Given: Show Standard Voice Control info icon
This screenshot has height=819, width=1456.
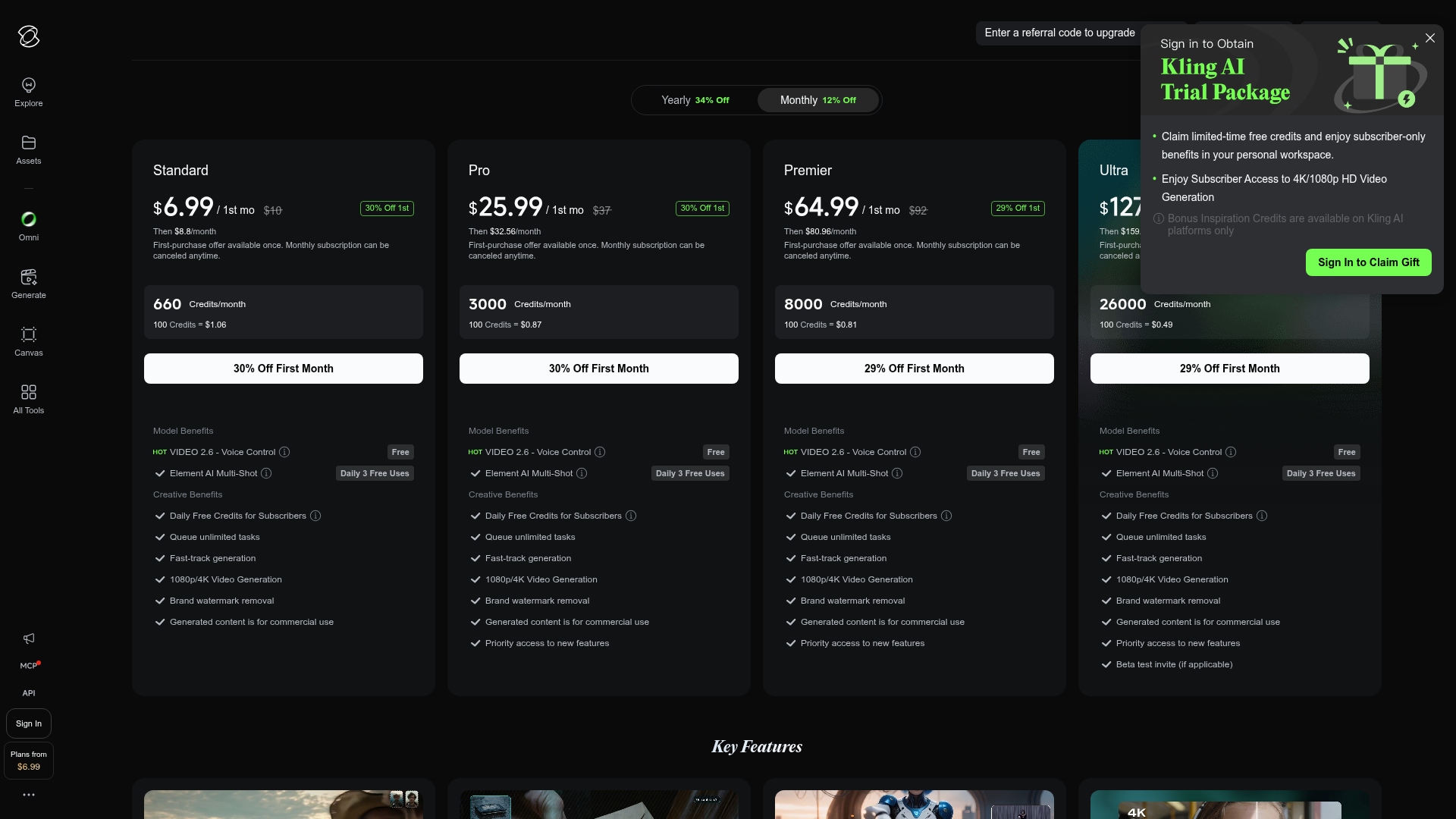Looking at the screenshot, I should 284,452.
